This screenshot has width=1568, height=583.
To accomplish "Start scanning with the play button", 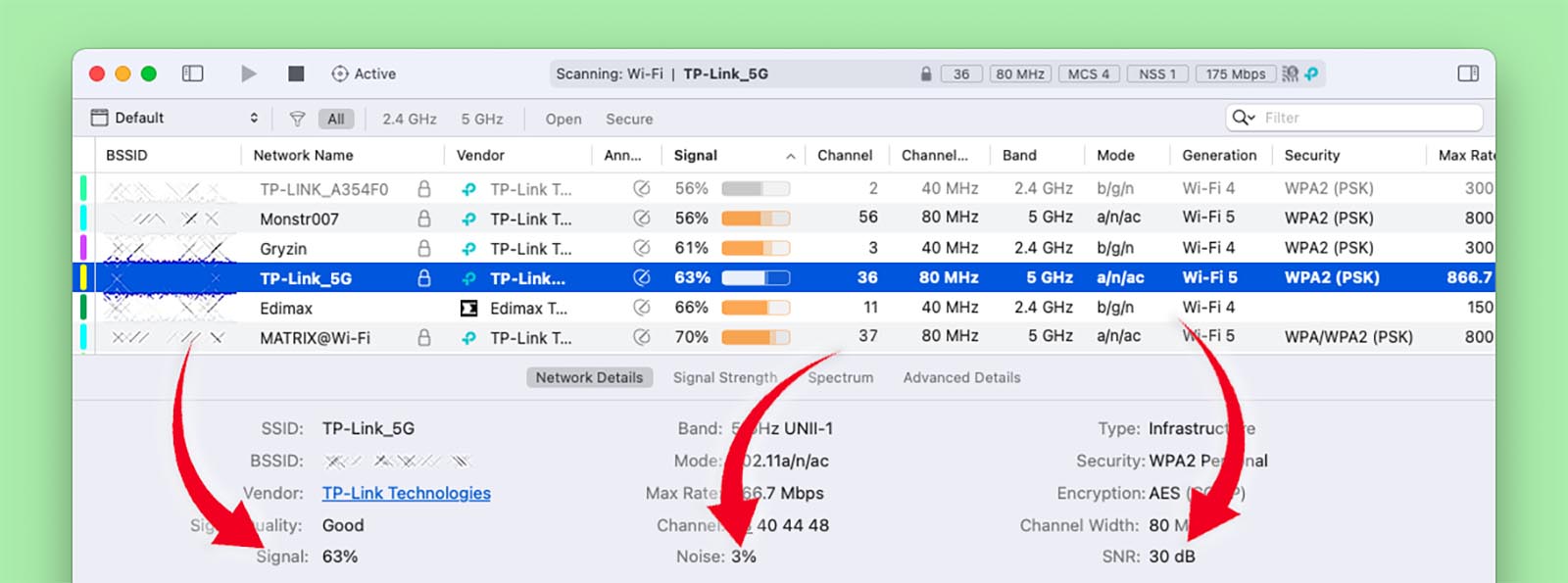I will (x=249, y=73).
